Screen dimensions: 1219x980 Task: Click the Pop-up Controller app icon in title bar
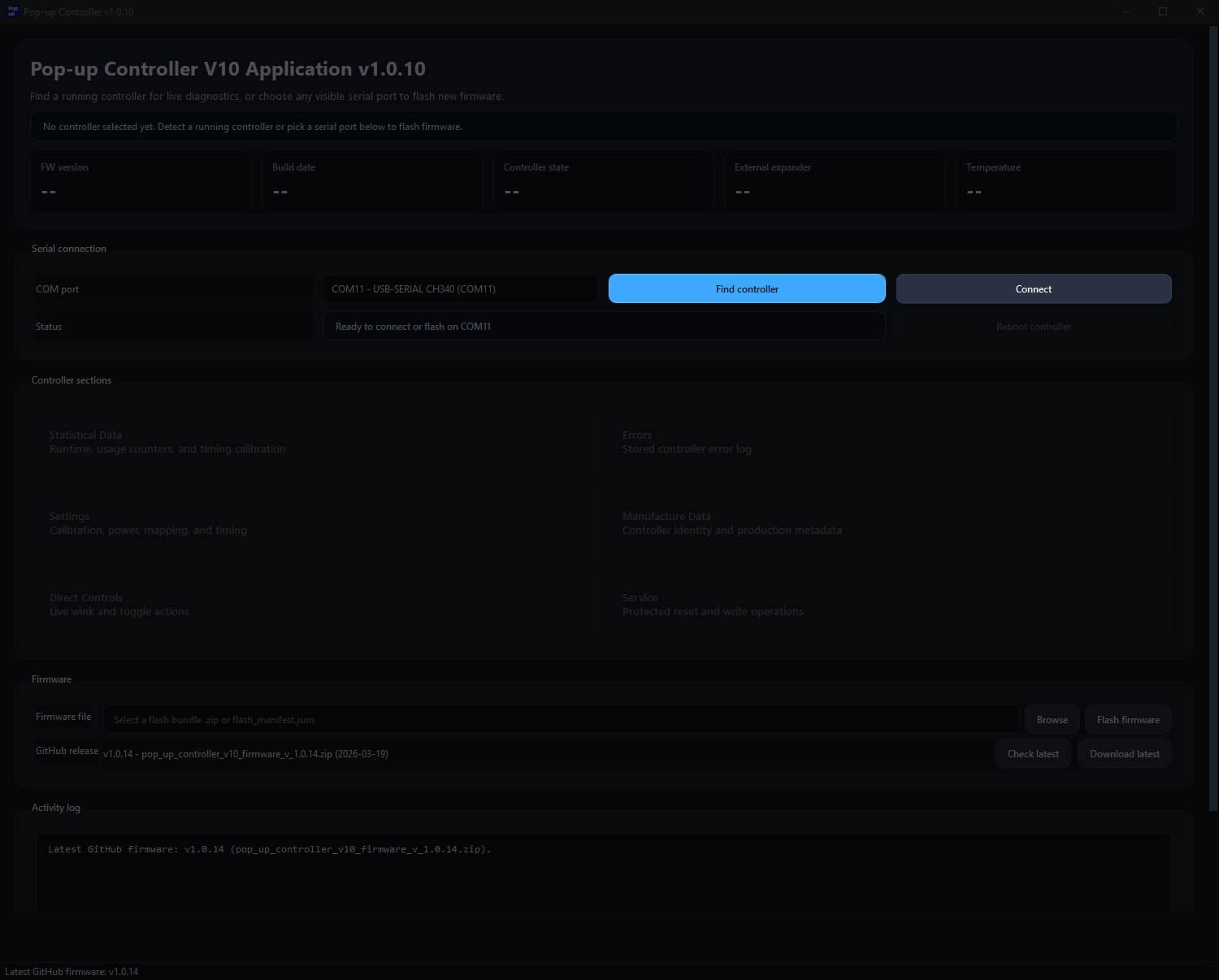[11, 11]
